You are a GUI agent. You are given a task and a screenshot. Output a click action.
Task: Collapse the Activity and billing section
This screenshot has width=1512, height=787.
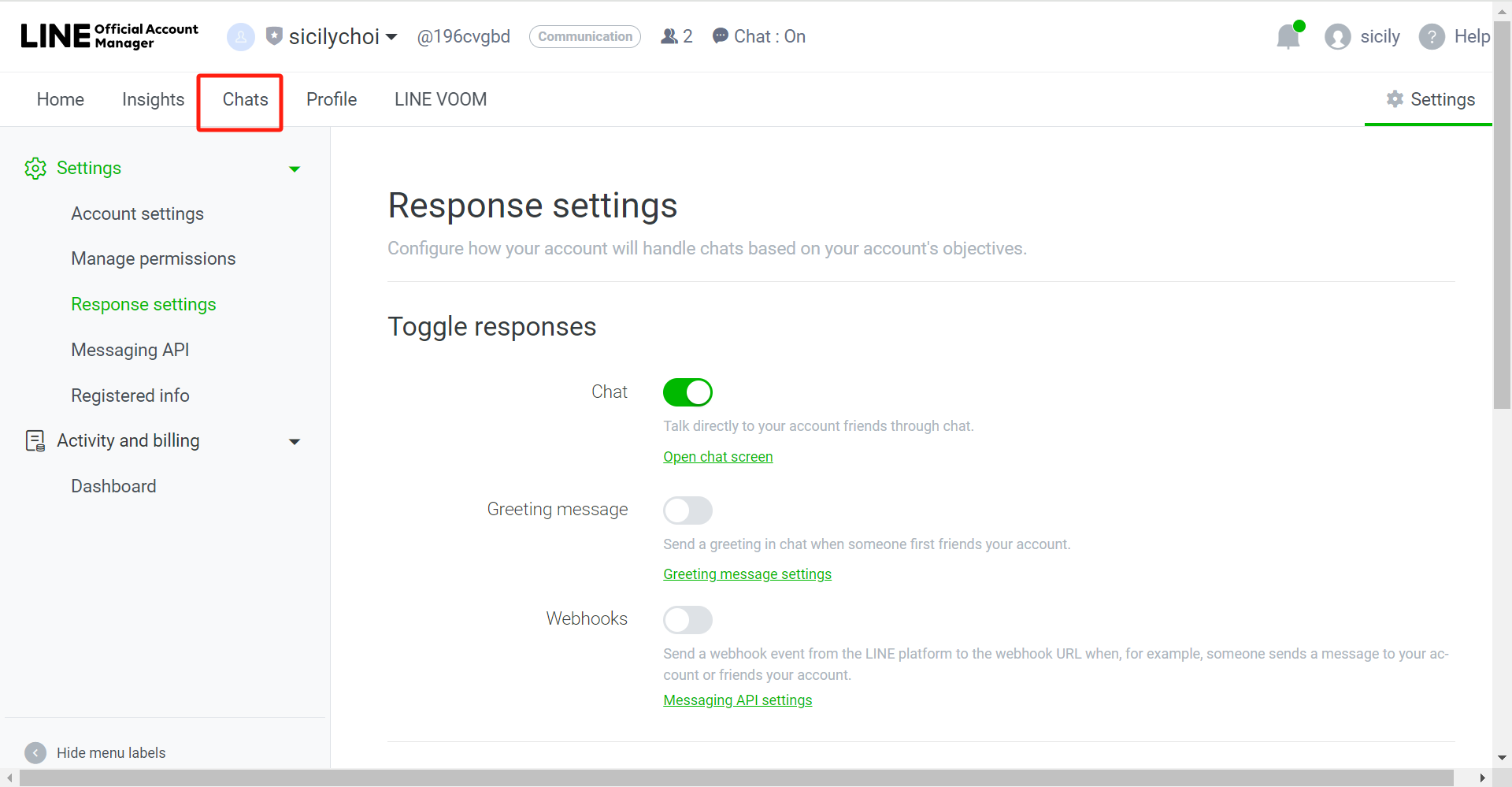[295, 441]
